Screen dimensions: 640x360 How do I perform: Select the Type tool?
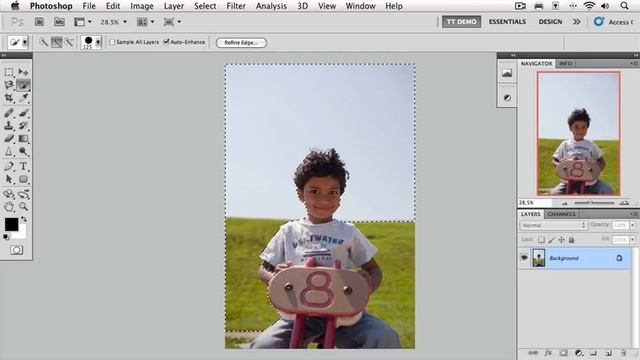tap(23, 166)
